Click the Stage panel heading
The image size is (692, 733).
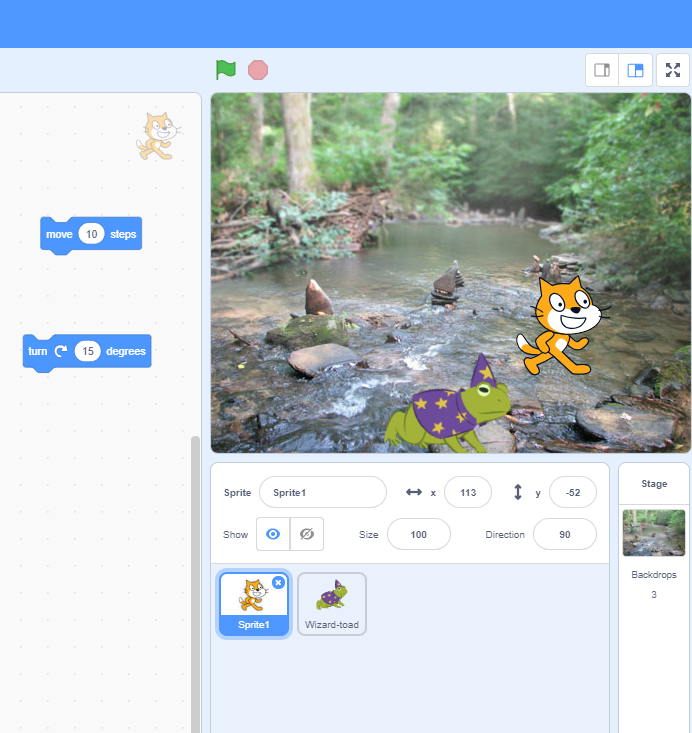[x=654, y=484]
